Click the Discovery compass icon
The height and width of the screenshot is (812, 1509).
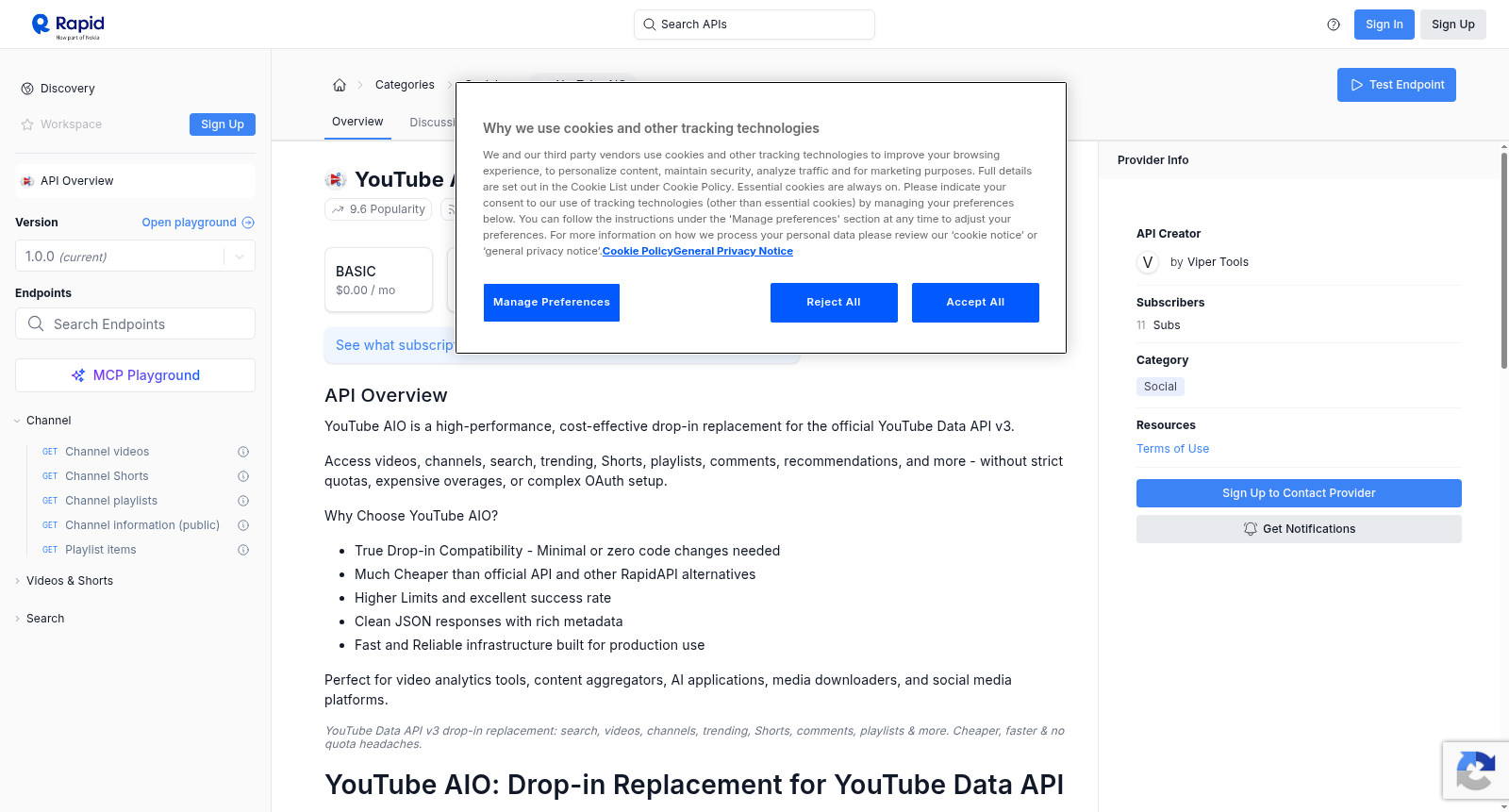pos(27,89)
